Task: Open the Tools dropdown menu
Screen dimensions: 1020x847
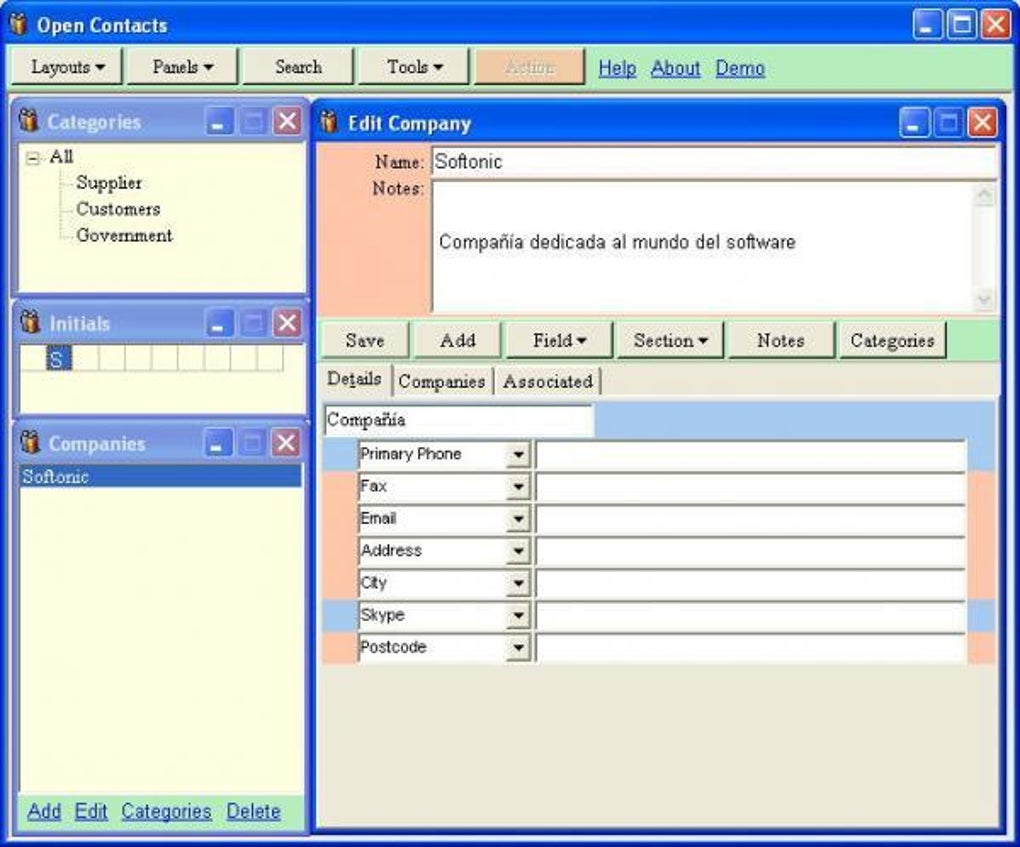Action: pyautogui.click(x=414, y=67)
